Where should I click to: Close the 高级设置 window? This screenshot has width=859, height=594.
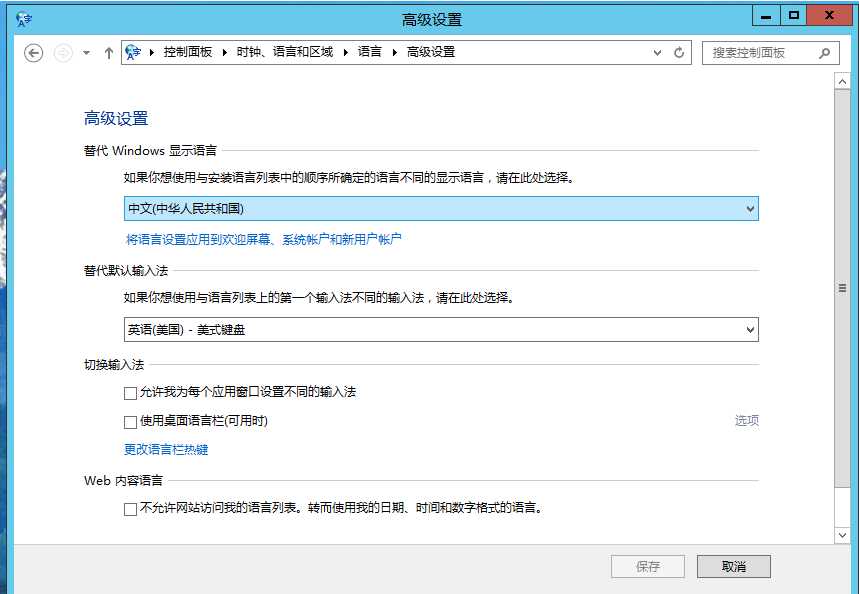pyautogui.click(x=829, y=16)
